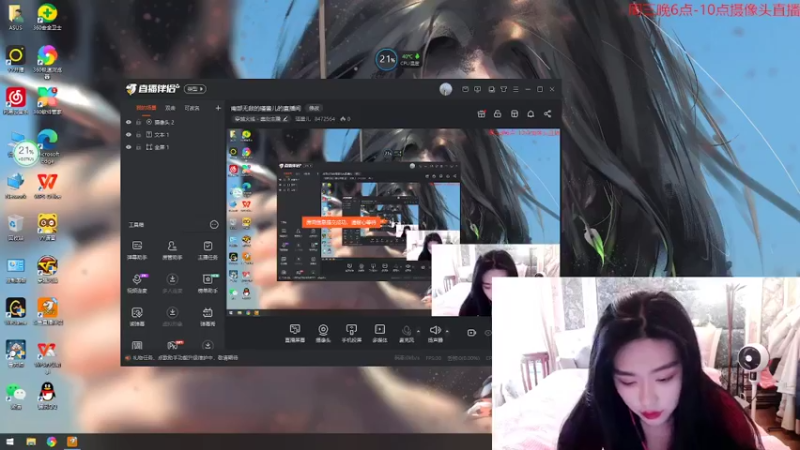Image resolution: width=800 pixels, height=450 pixels.
Task: Open the ASUS folder on the desktop
Action: click(15, 17)
